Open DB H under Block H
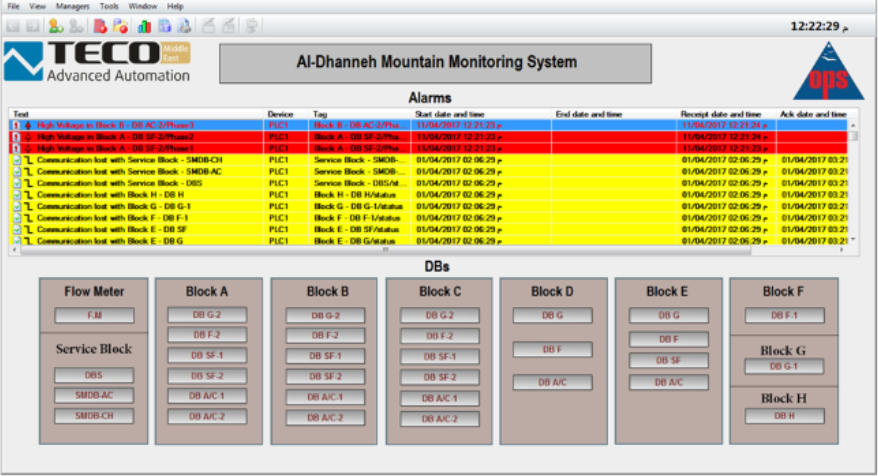 pyautogui.click(x=784, y=415)
